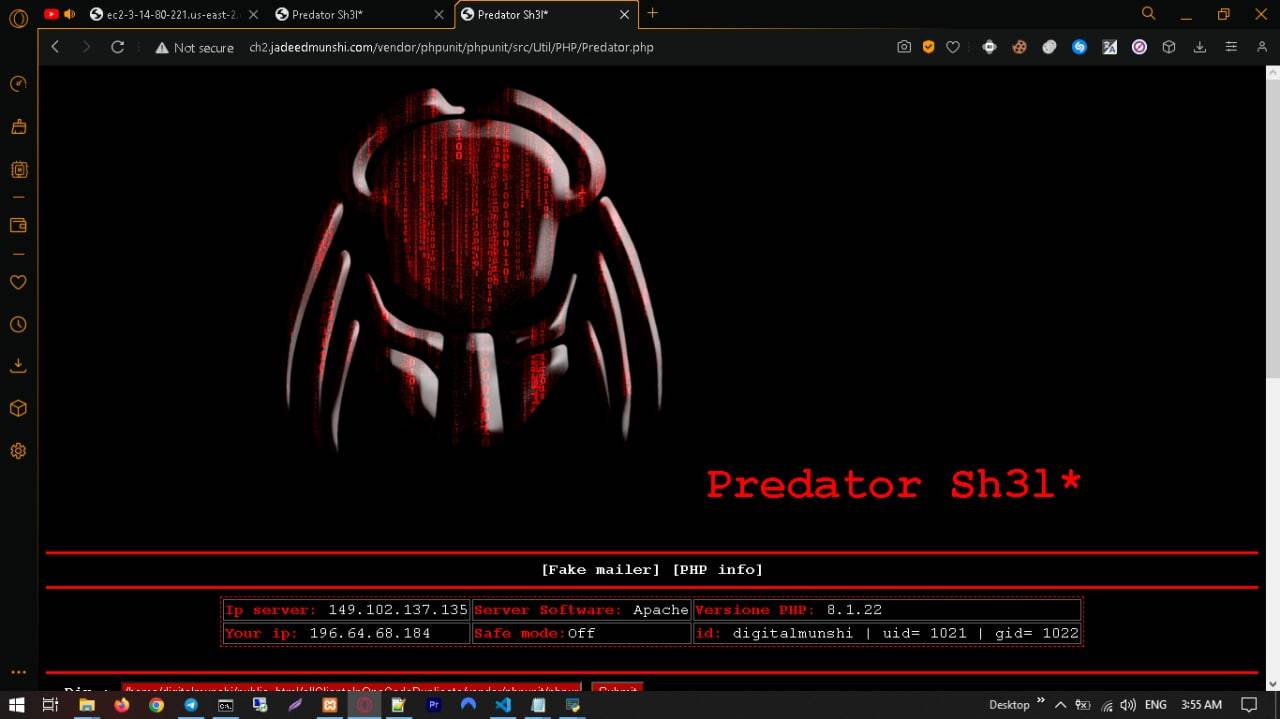Click the 3:55 AM taskbar clock
Viewport: 1280px width, 719px height.
1201,705
